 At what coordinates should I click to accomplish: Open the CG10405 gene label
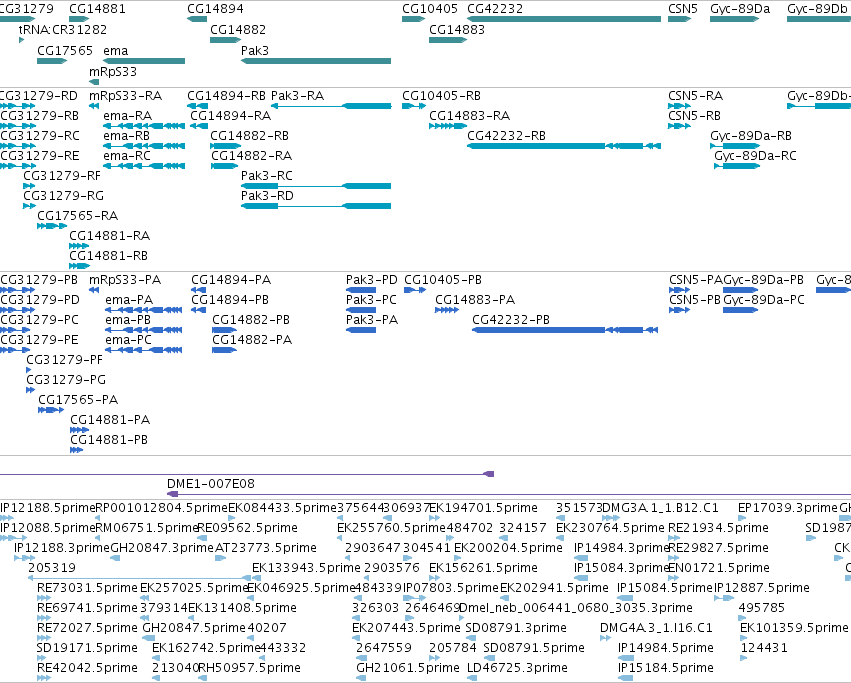click(x=430, y=9)
